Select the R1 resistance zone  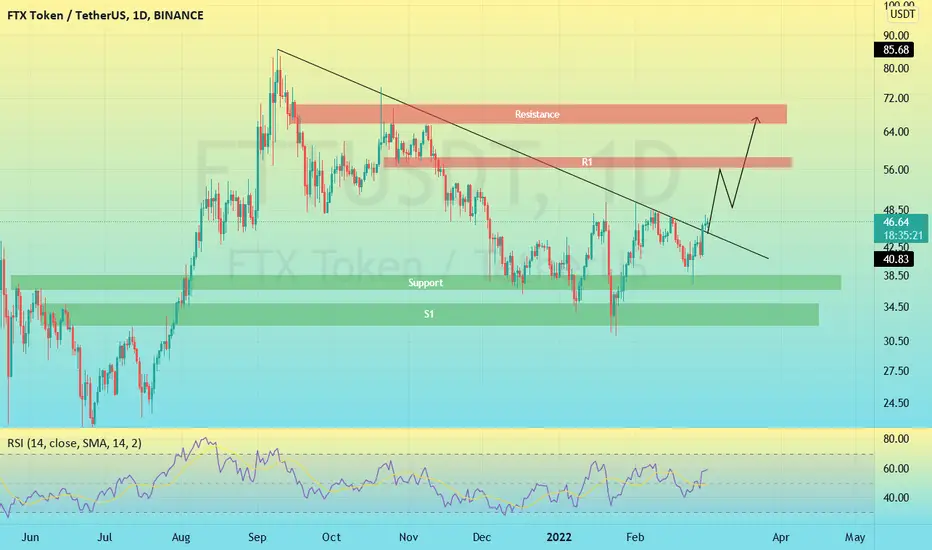587,162
